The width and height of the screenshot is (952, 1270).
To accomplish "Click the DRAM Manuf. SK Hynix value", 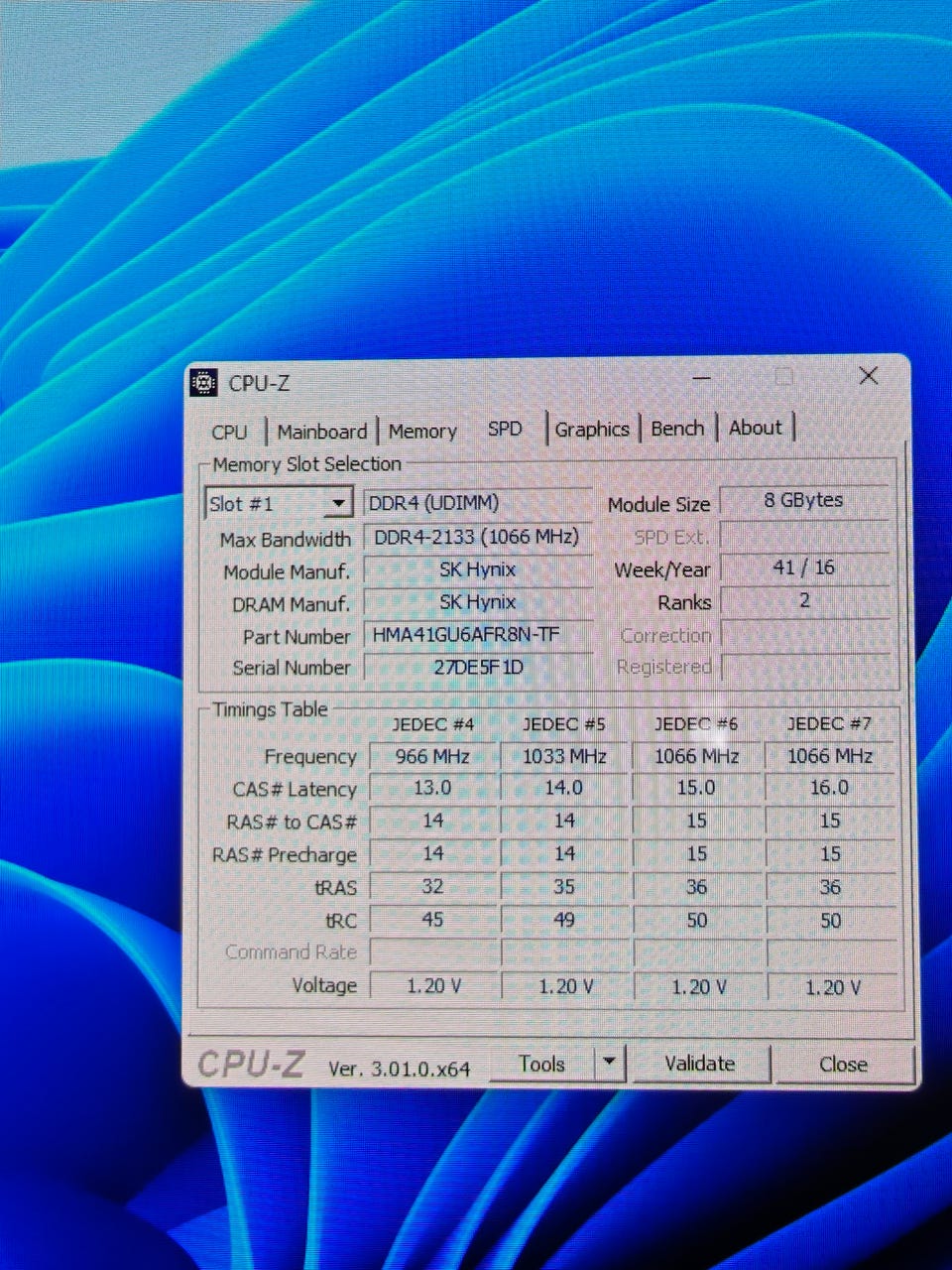I will coord(478,602).
